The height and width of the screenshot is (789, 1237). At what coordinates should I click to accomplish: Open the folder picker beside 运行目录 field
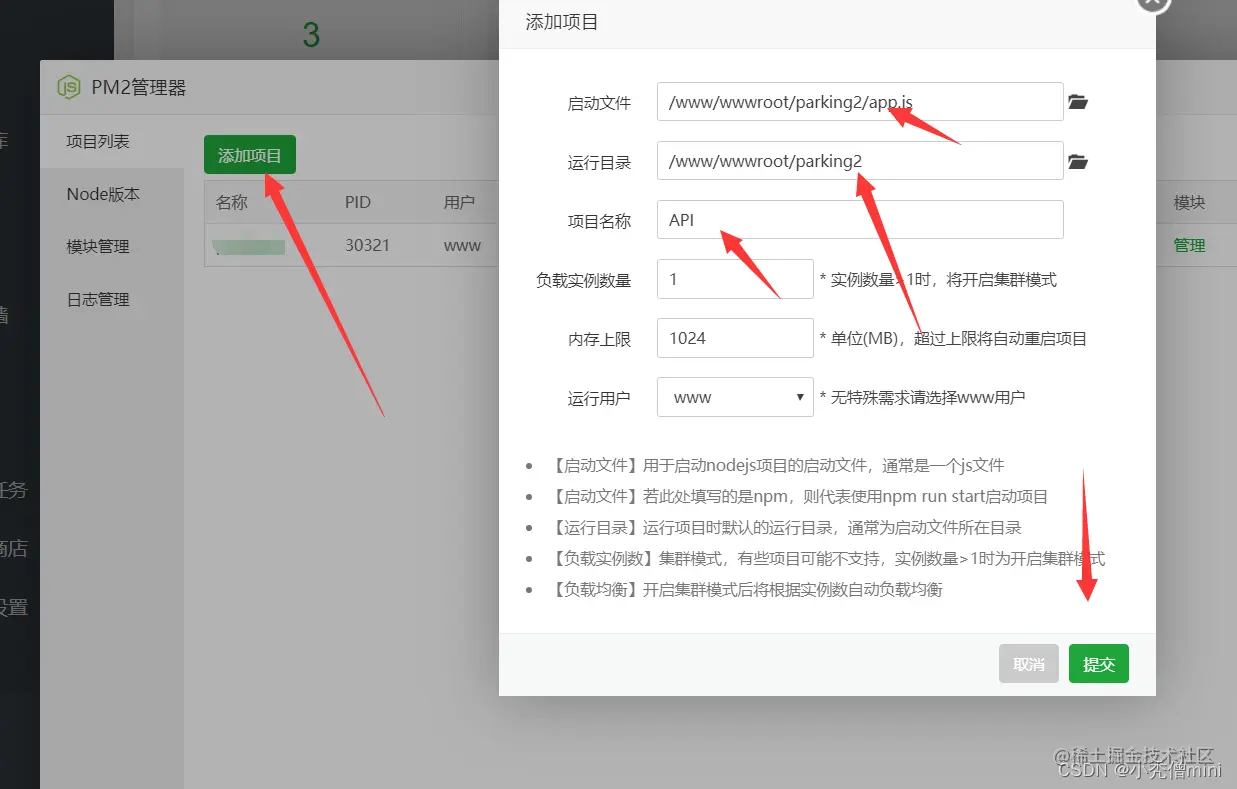tap(1077, 161)
